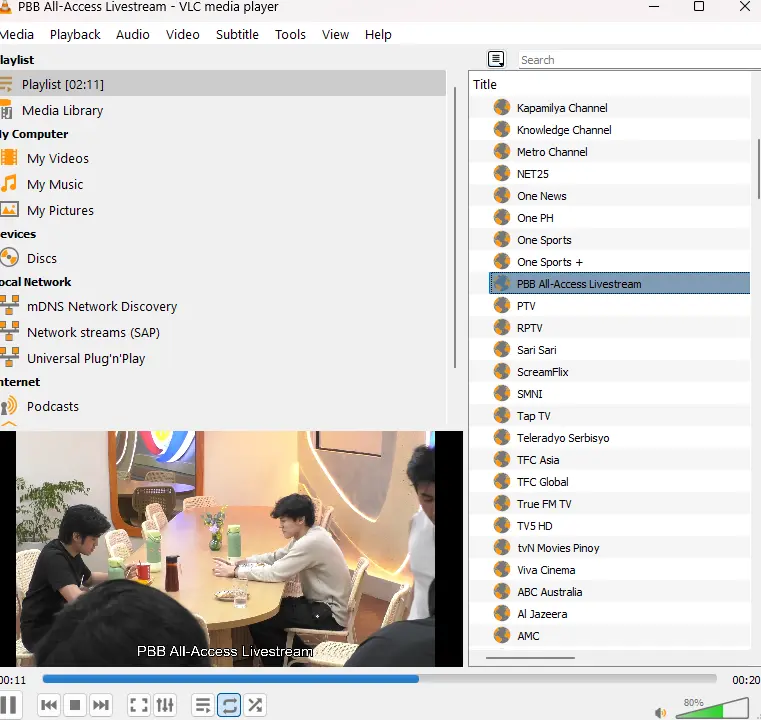
Task: Select Sari Sari in playlist
Action: (620, 349)
